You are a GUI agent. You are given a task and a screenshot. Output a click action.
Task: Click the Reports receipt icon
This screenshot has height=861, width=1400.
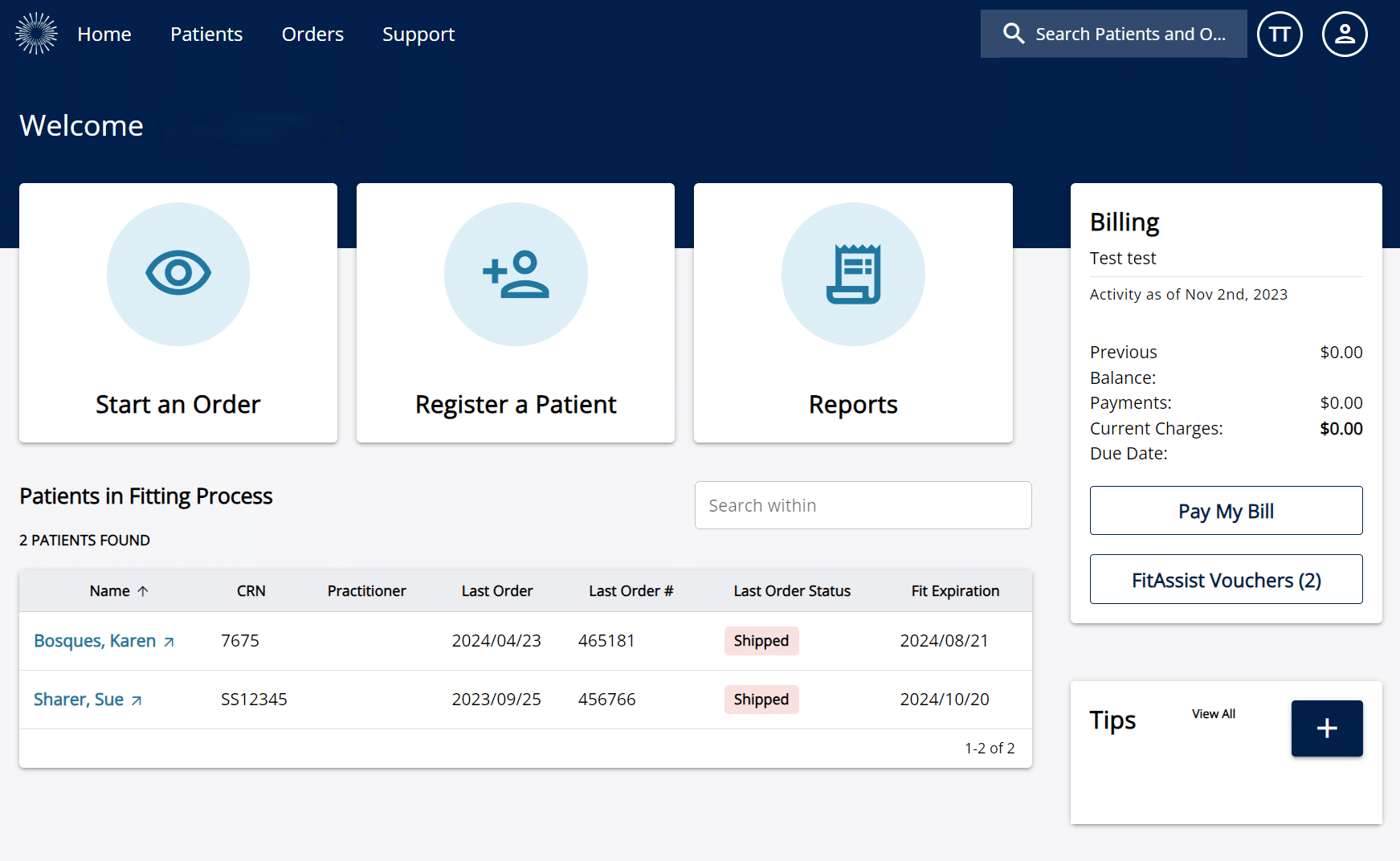click(x=853, y=274)
